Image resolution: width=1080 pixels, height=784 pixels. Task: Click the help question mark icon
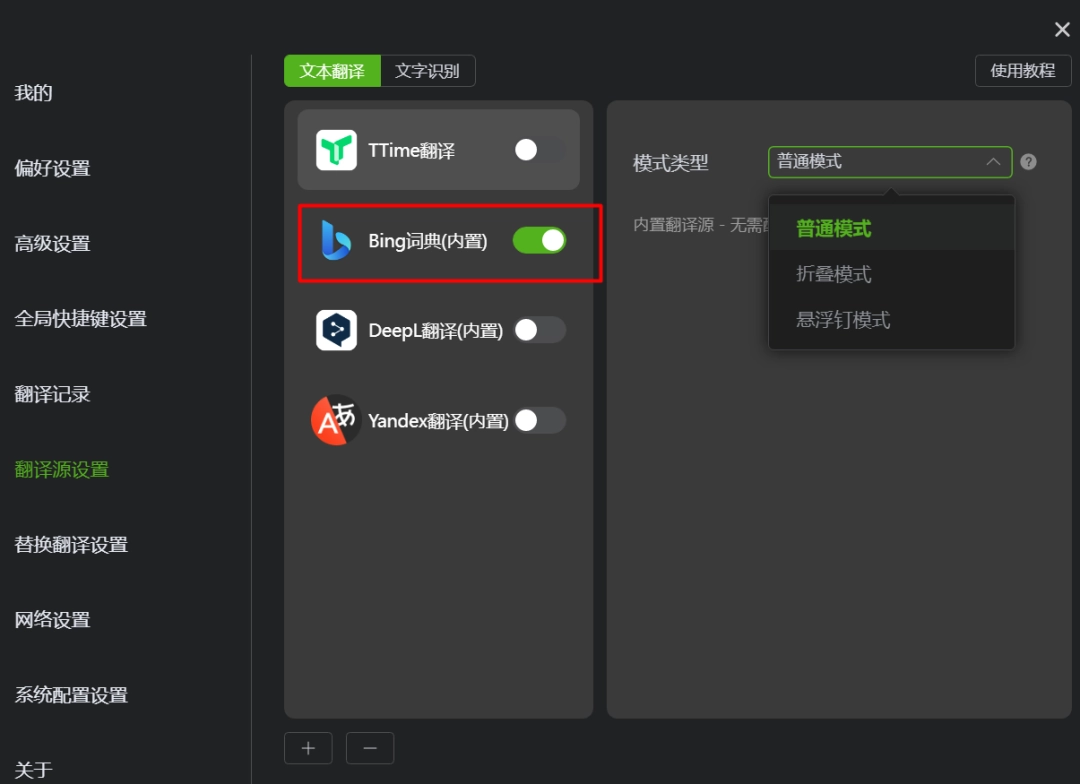click(x=1028, y=162)
